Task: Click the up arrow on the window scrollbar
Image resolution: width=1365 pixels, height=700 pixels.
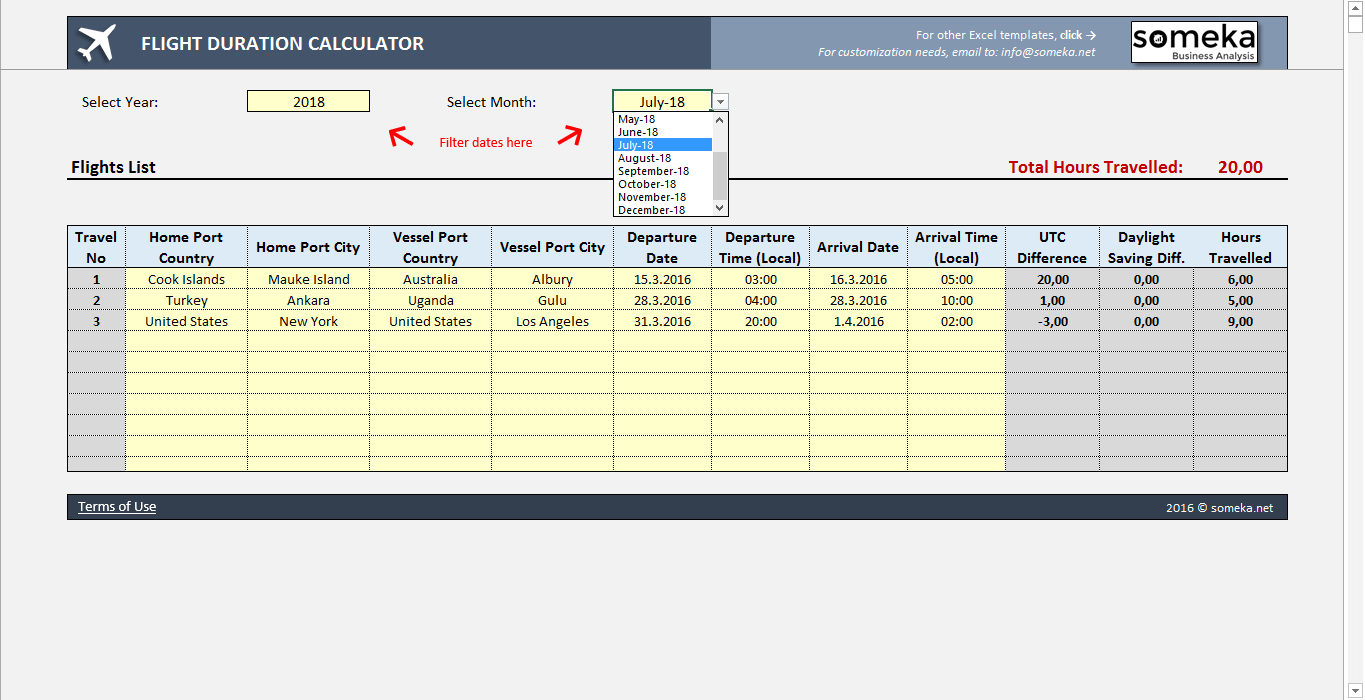Action: point(1357,8)
